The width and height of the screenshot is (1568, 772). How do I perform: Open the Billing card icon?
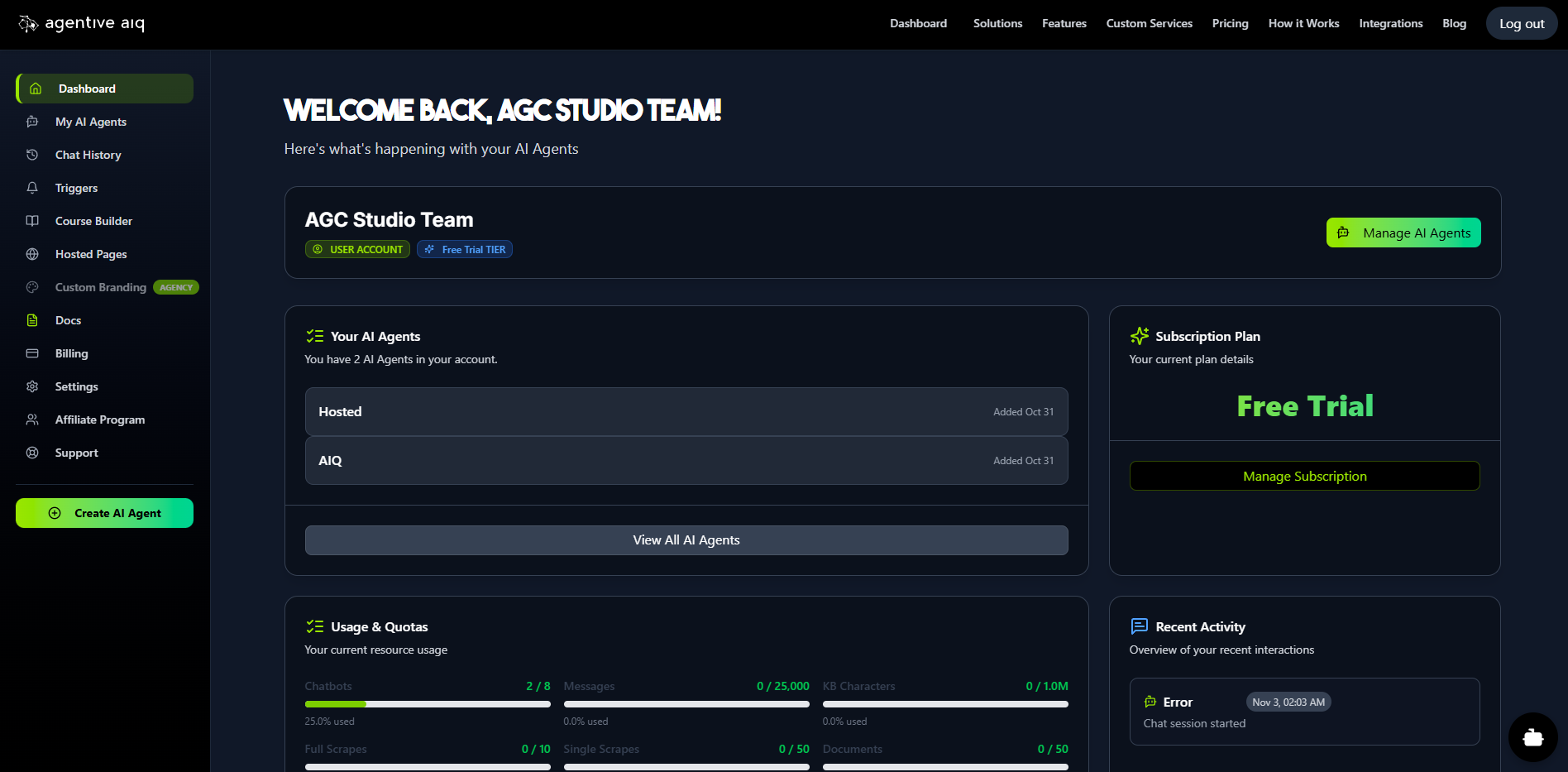point(32,353)
